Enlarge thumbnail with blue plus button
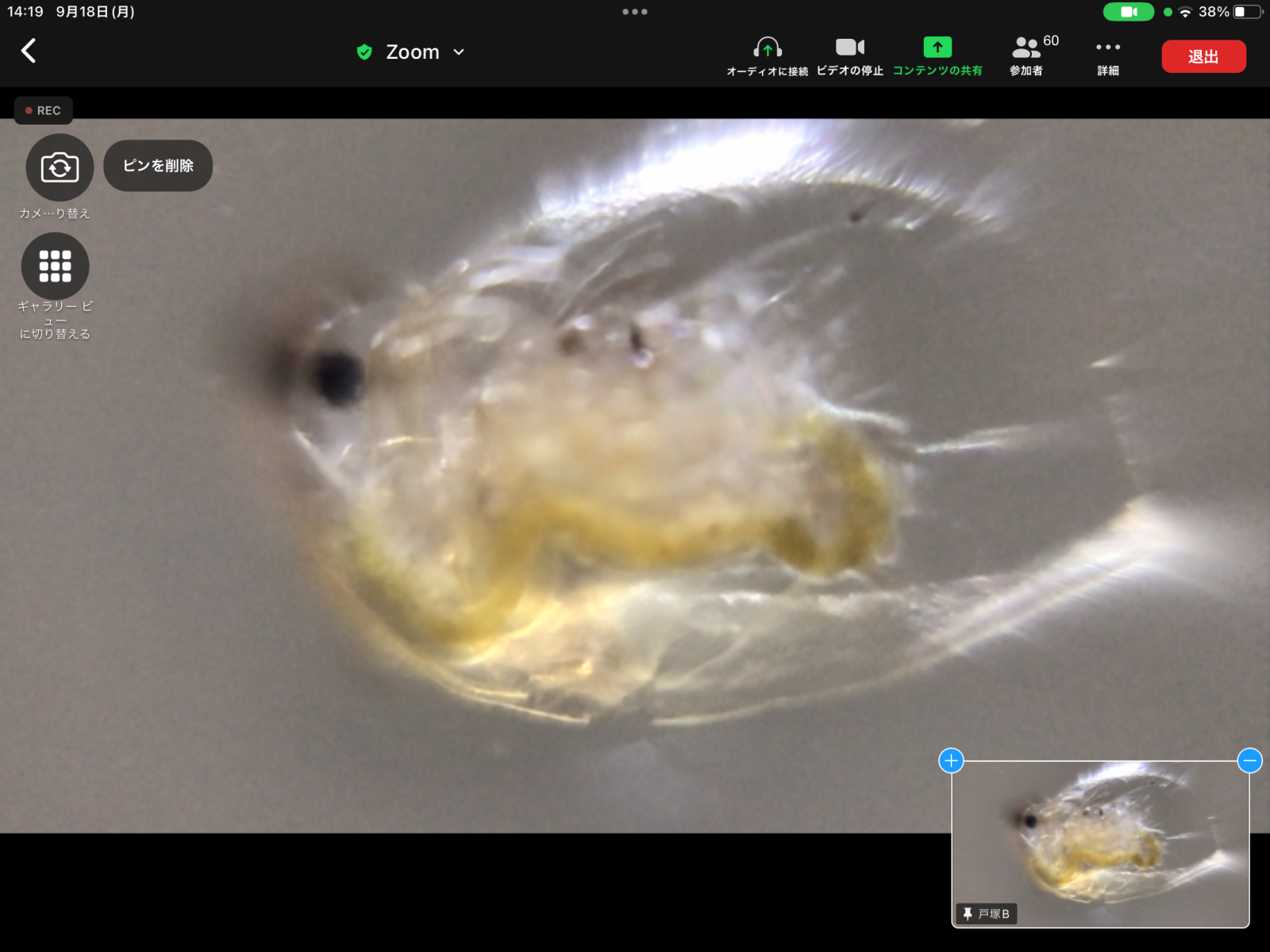Viewport: 1270px width, 952px height. pos(951,761)
